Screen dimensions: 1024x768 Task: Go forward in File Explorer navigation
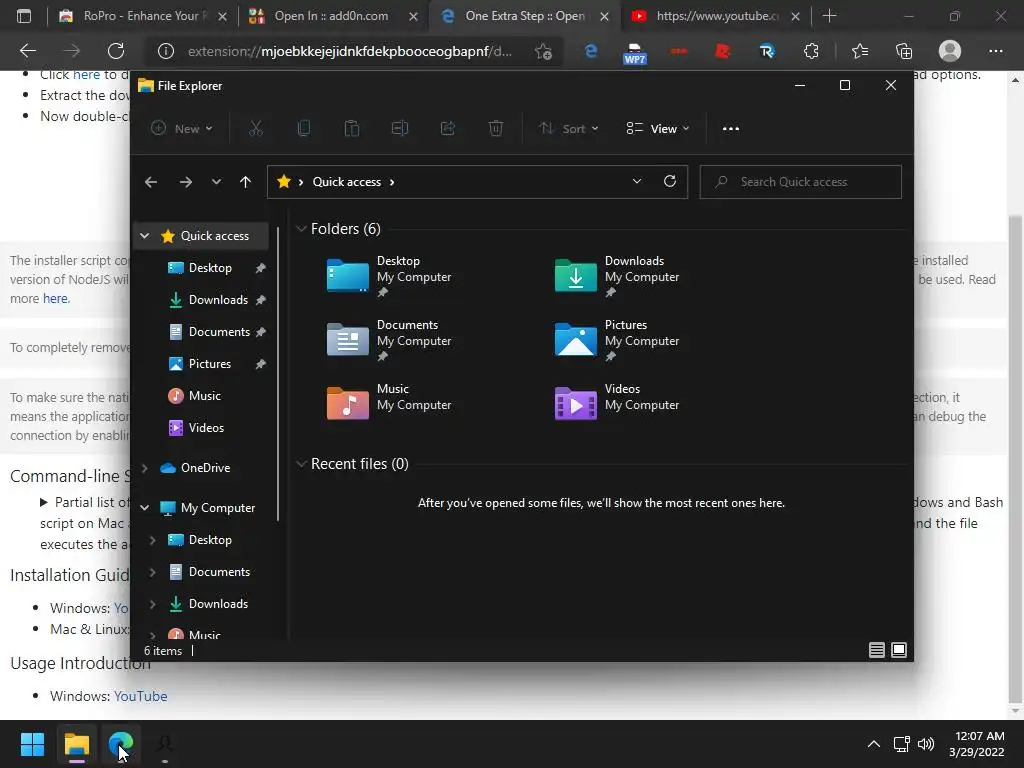tap(186, 182)
